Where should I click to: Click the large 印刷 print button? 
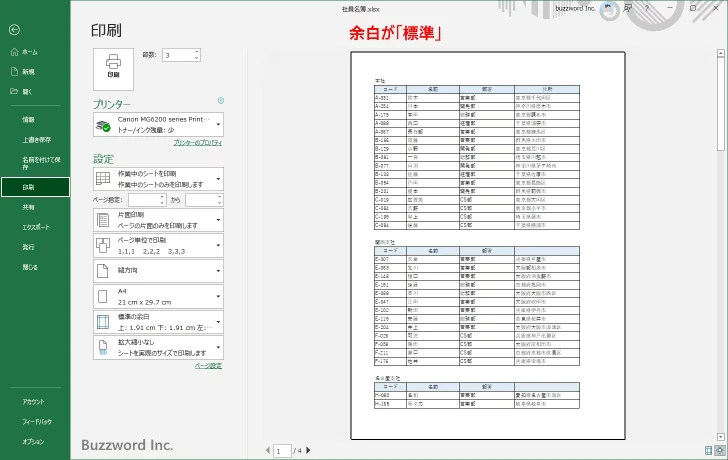[x=113, y=69]
